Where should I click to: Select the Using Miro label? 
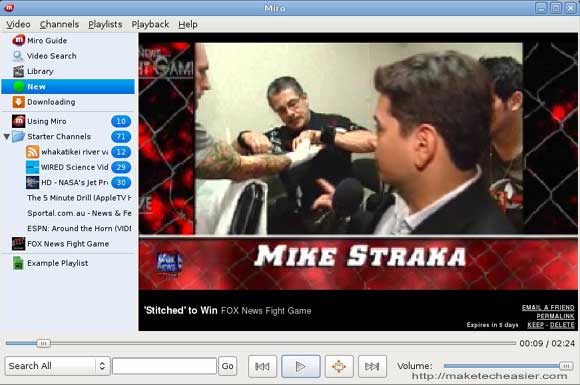point(47,121)
